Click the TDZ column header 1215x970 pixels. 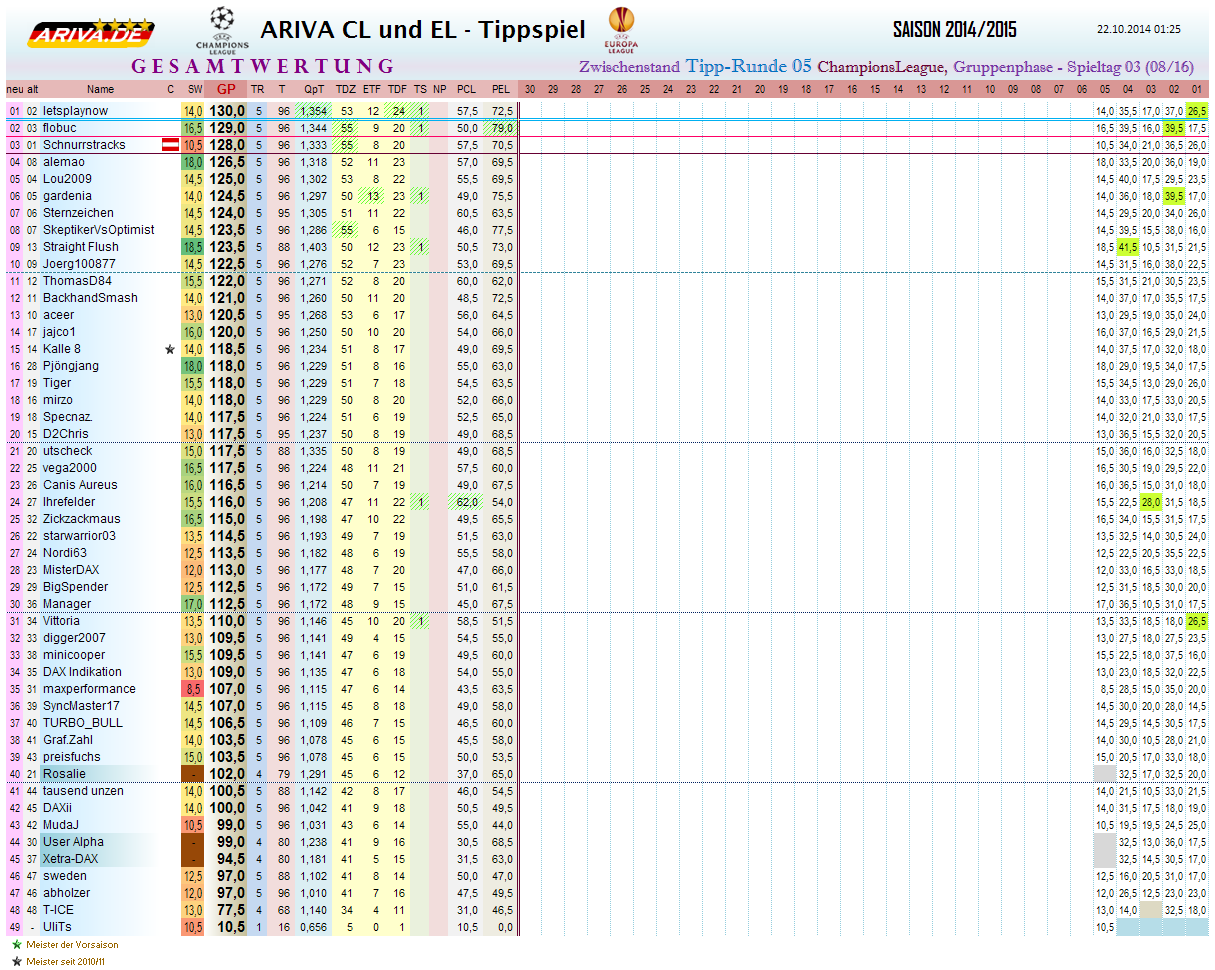tap(346, 89)
